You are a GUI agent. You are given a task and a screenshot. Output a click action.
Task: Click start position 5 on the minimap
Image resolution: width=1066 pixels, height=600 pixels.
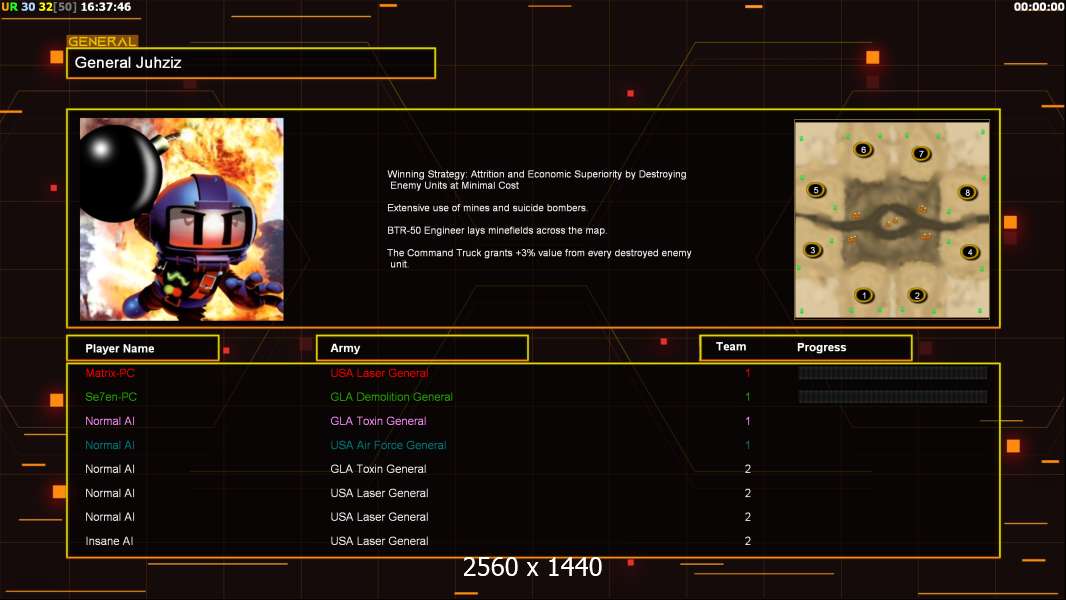click(x=816, y=190)
